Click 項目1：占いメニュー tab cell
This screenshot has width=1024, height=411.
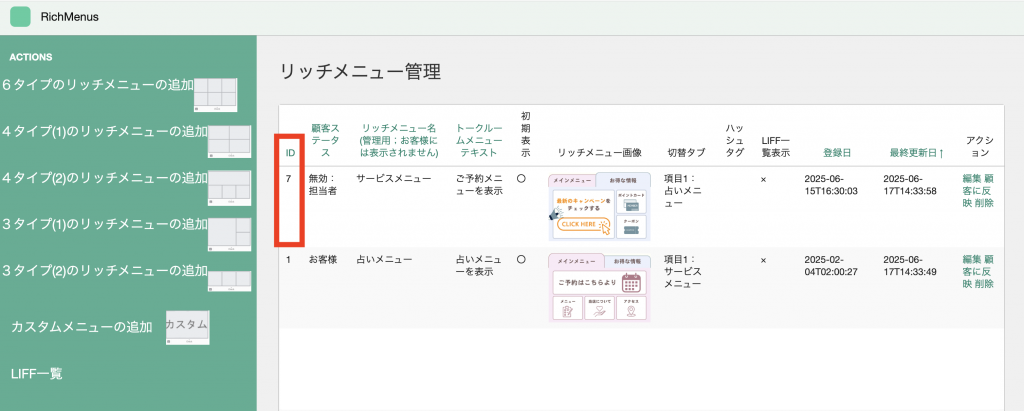coord(682,191)
